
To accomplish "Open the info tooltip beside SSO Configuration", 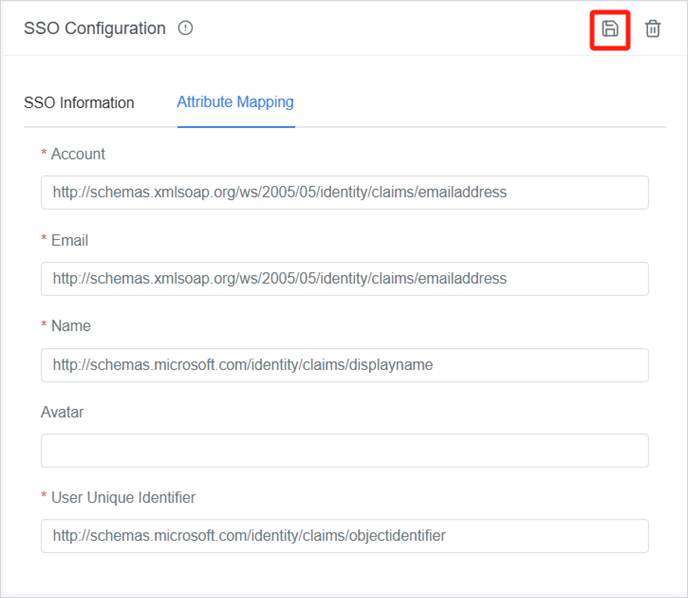I will (x=185, y=29).
